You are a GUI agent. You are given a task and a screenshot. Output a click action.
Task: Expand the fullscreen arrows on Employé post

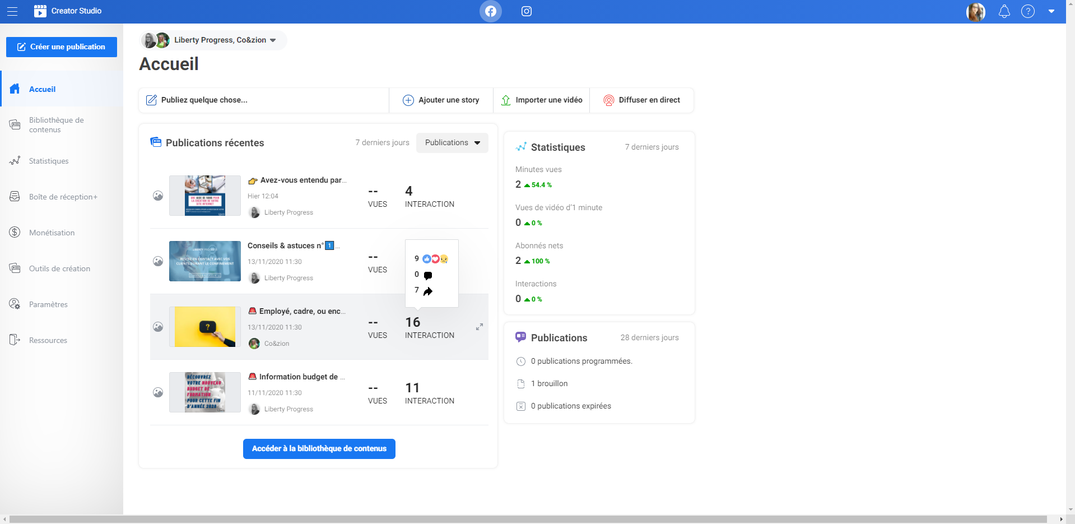[x=479, y=327]
